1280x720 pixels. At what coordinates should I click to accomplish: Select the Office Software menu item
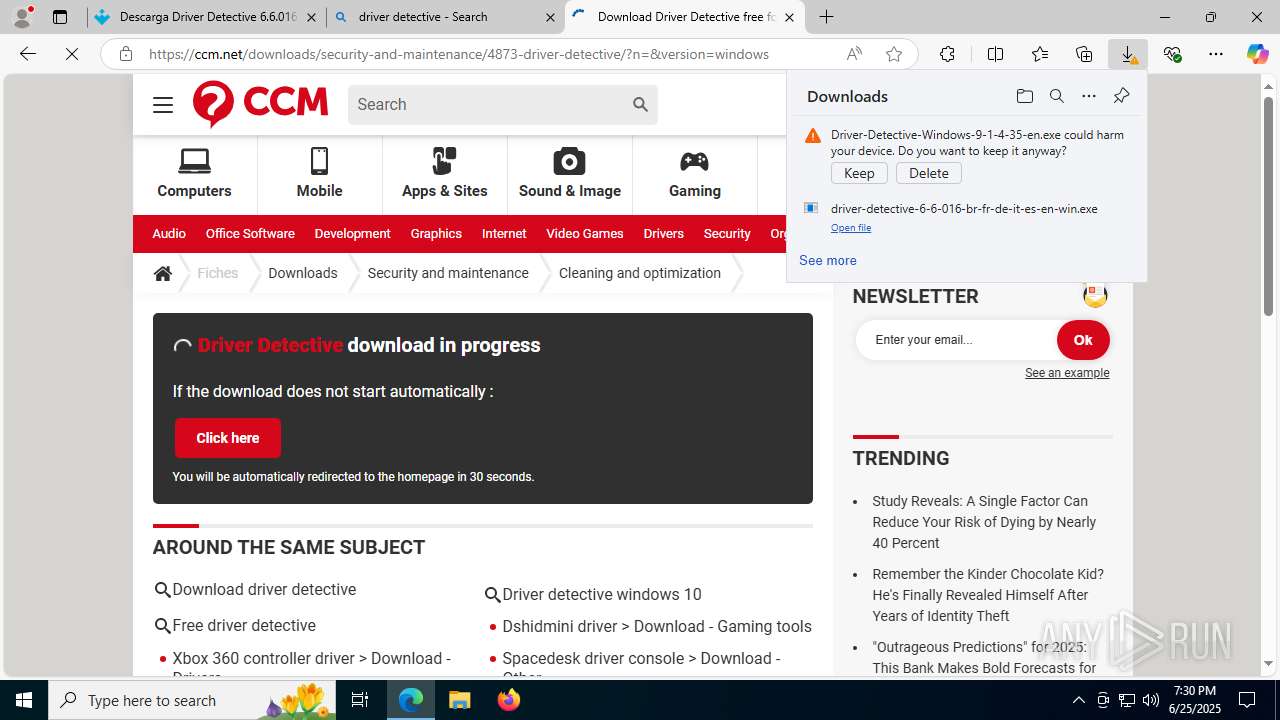click(x=250, y=234)
